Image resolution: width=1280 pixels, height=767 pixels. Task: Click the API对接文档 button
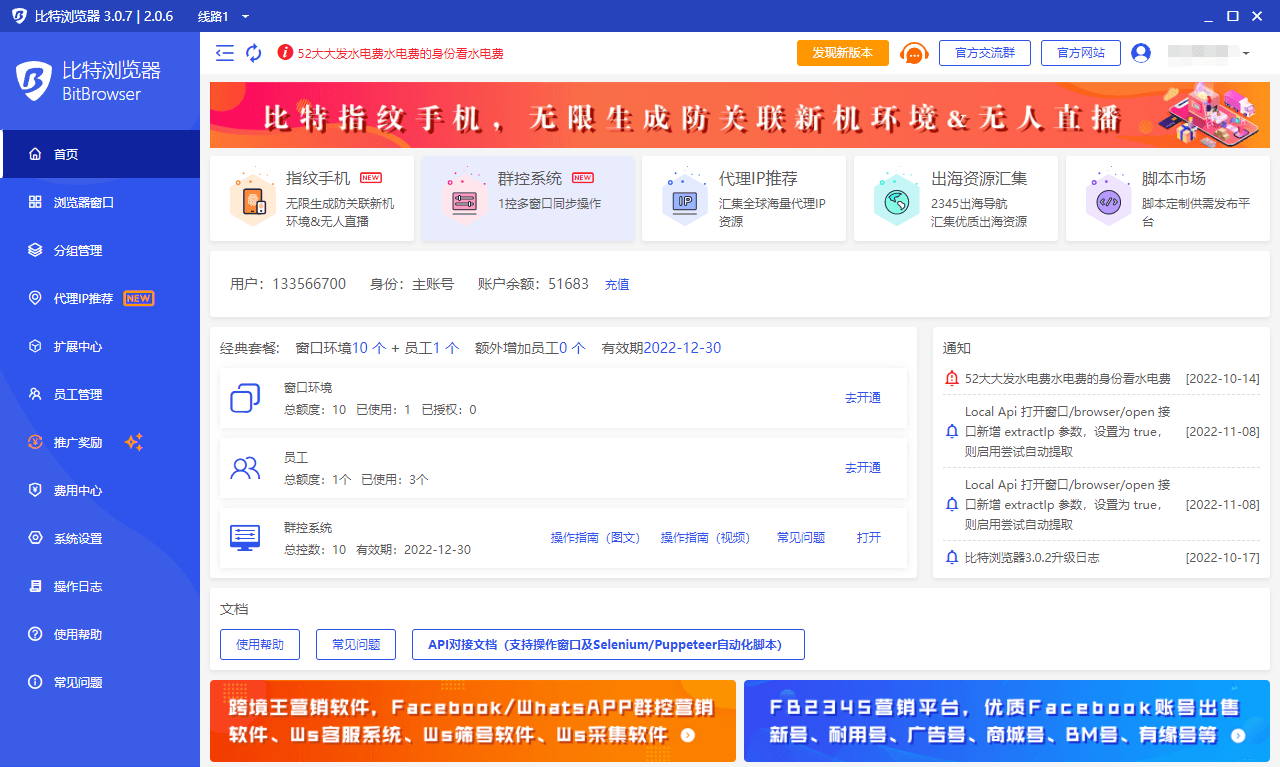click(607, 645)
